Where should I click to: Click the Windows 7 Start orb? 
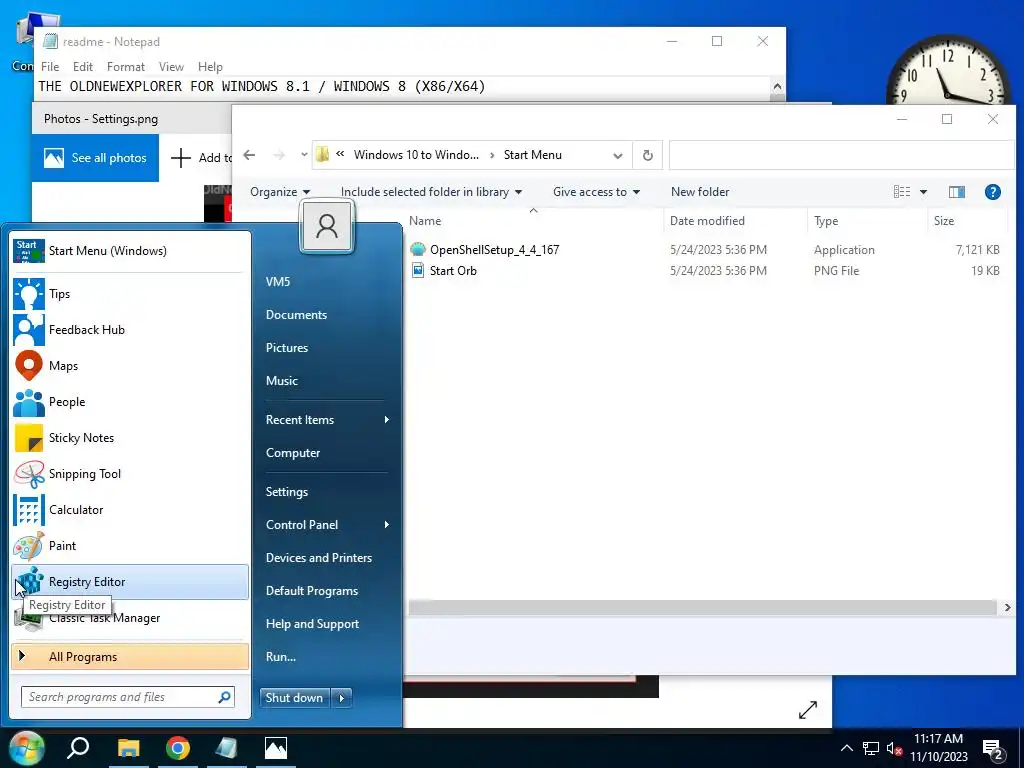click(x=26, y=748)
